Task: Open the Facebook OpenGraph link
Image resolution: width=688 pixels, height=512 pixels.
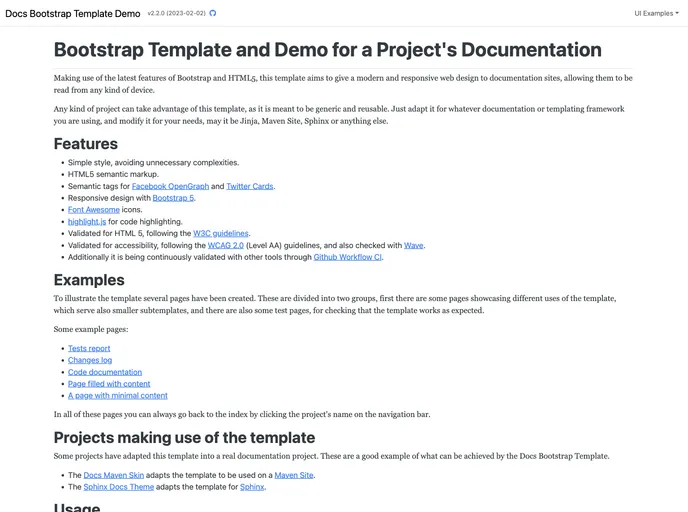Action: [x=170, y=186]
